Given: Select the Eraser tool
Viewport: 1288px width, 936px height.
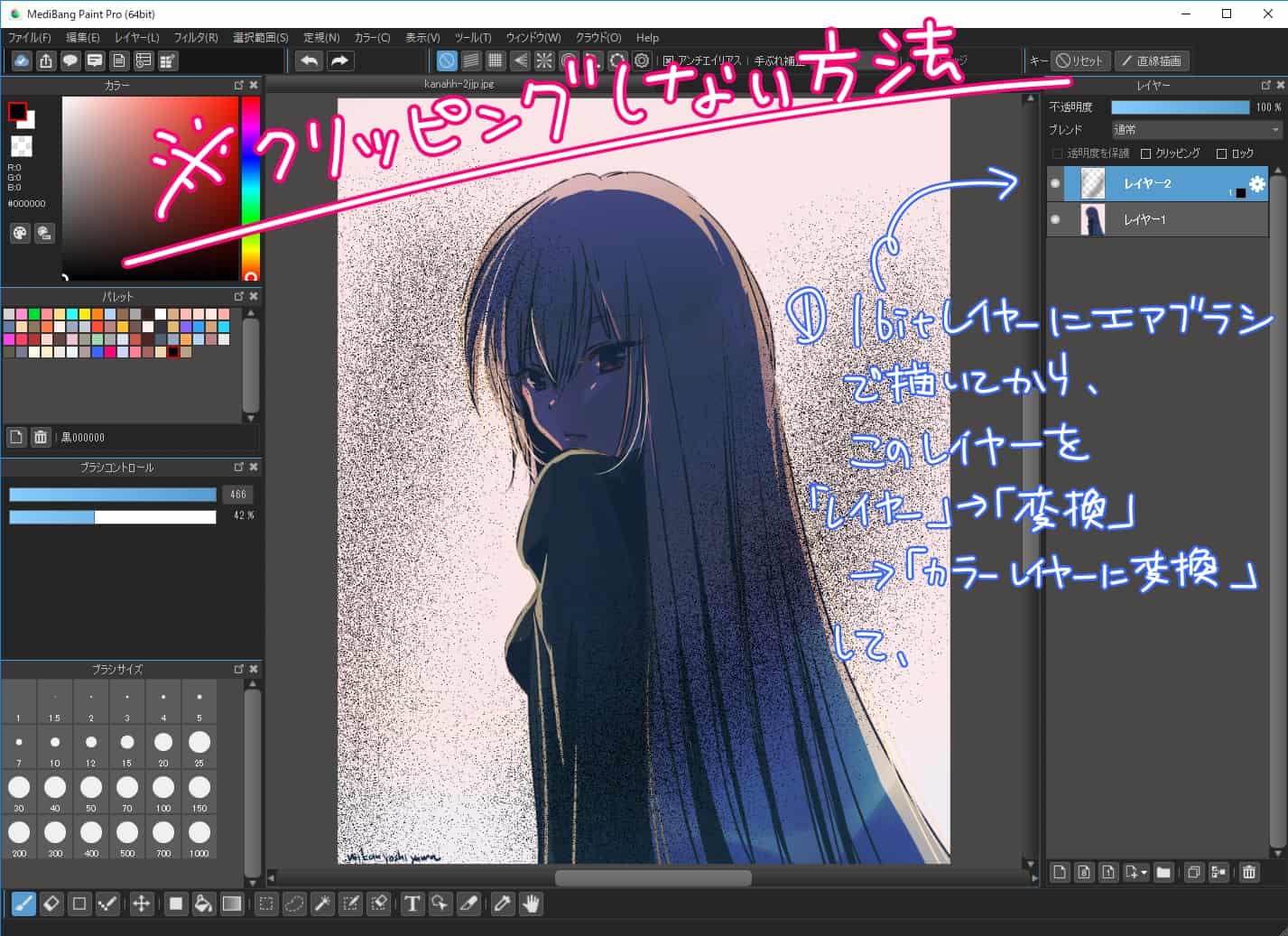Looking at the screenshot, I should pyautogui.click(x=51, y=904).
